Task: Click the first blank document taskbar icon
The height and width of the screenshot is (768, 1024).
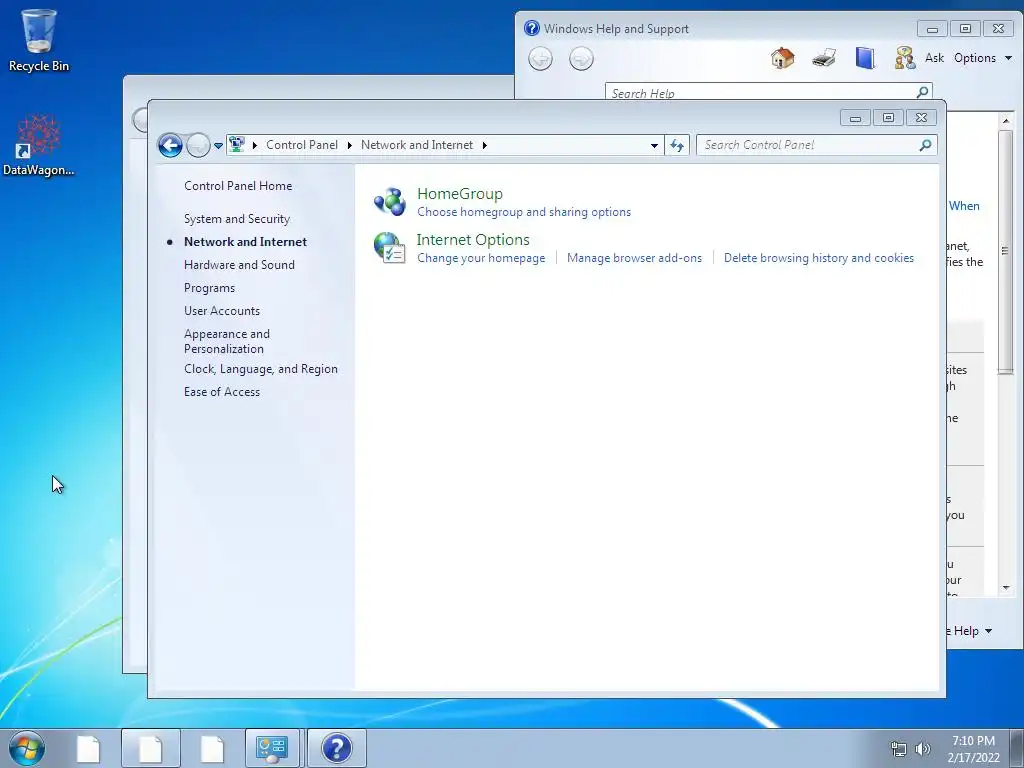Action: 88,748
